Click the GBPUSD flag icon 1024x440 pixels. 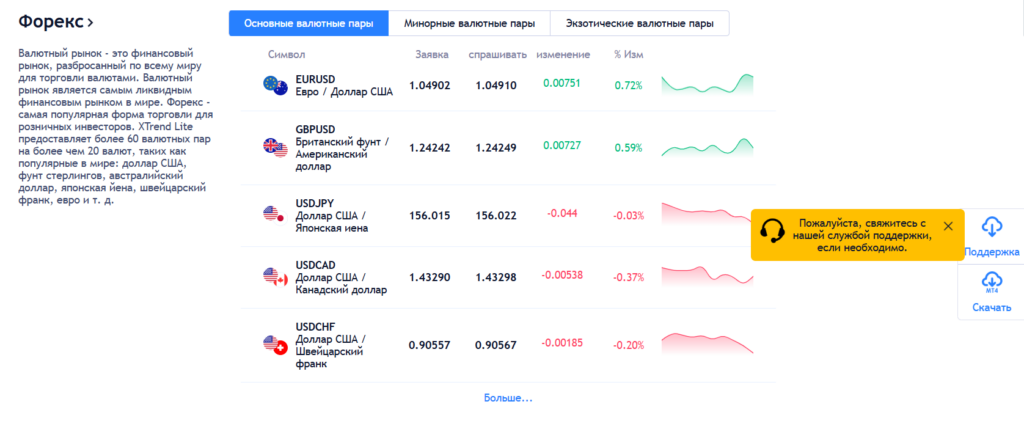pos(274,147)
